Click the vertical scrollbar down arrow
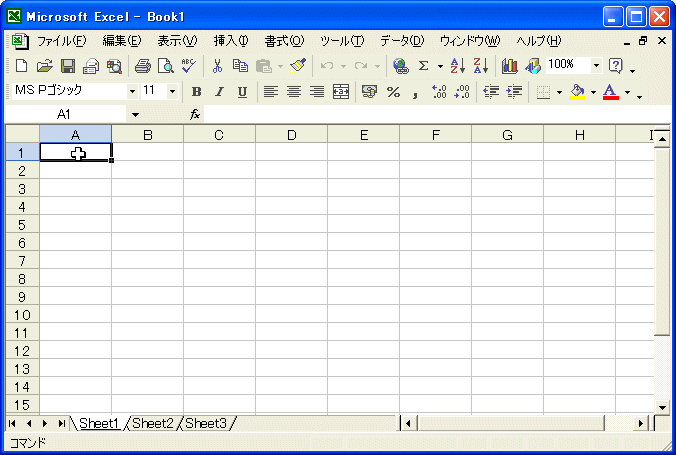This screenshot has width=676, height=455. click(662, 407)
